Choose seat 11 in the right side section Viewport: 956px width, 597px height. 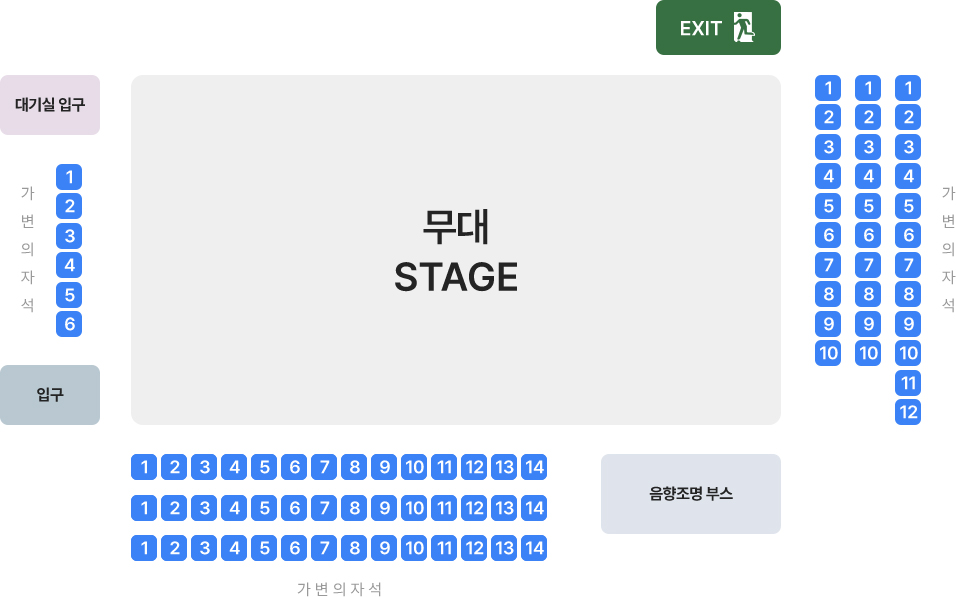pos(908,383)
